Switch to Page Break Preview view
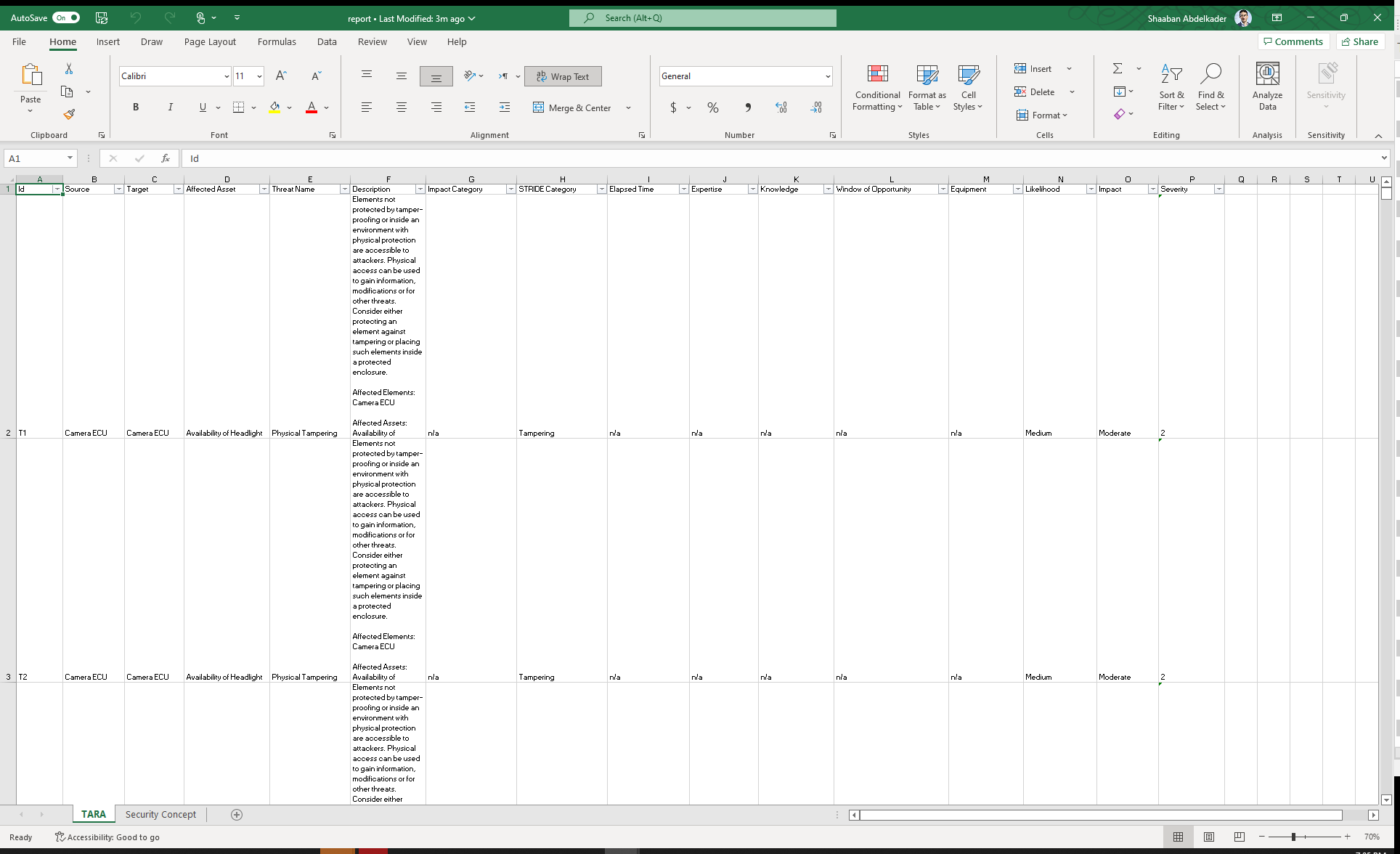 (x=1240, y=837)
